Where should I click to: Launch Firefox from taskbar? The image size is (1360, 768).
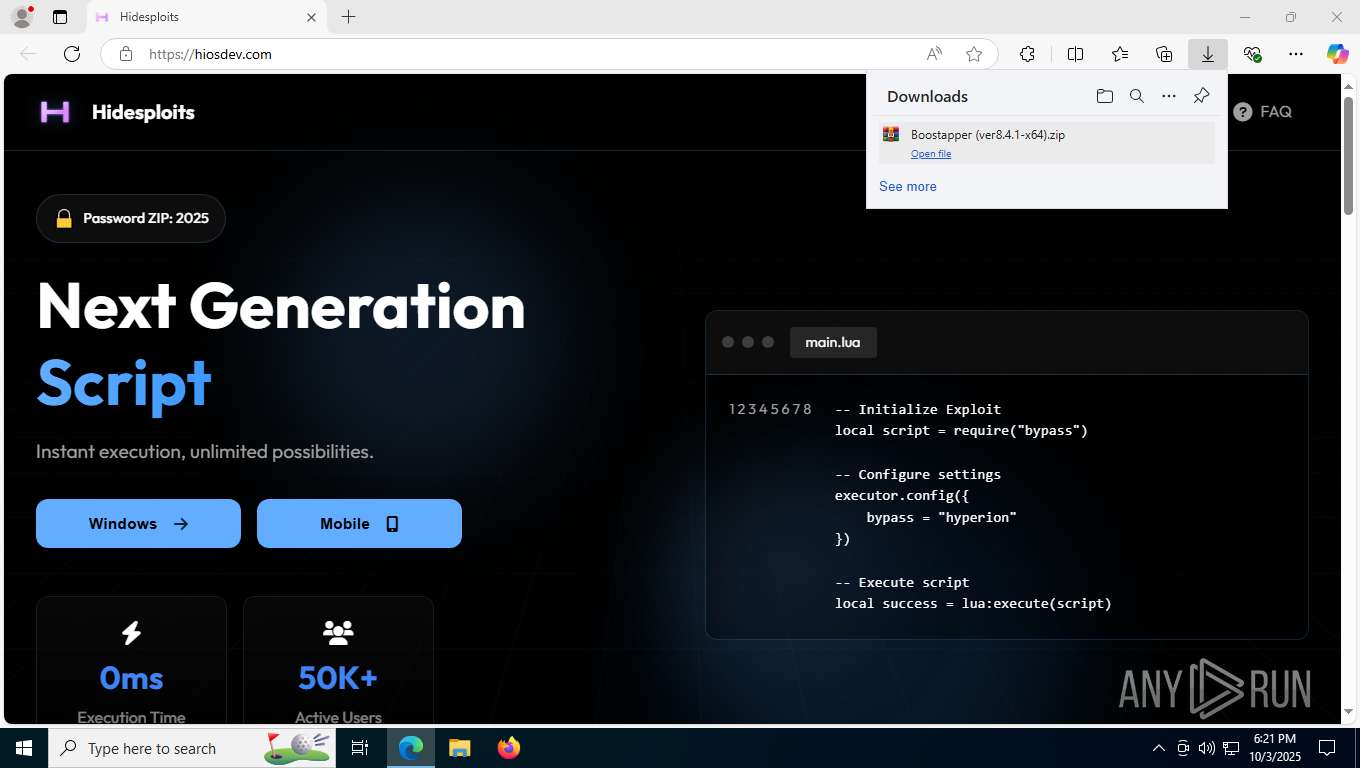(x=509, y=748)
